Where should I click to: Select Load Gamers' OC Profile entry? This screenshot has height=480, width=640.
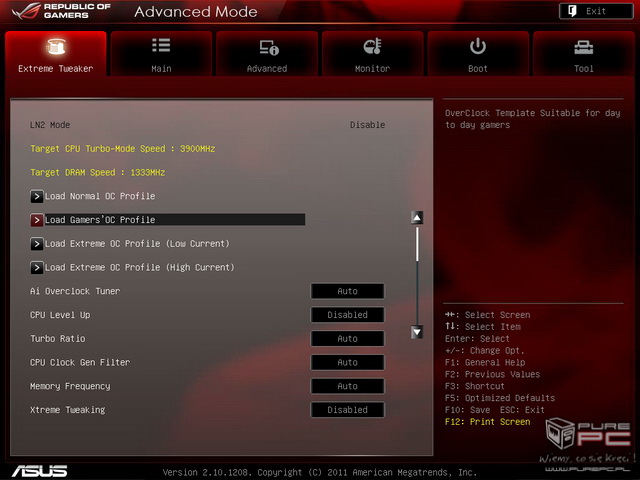tap(167, 220)
